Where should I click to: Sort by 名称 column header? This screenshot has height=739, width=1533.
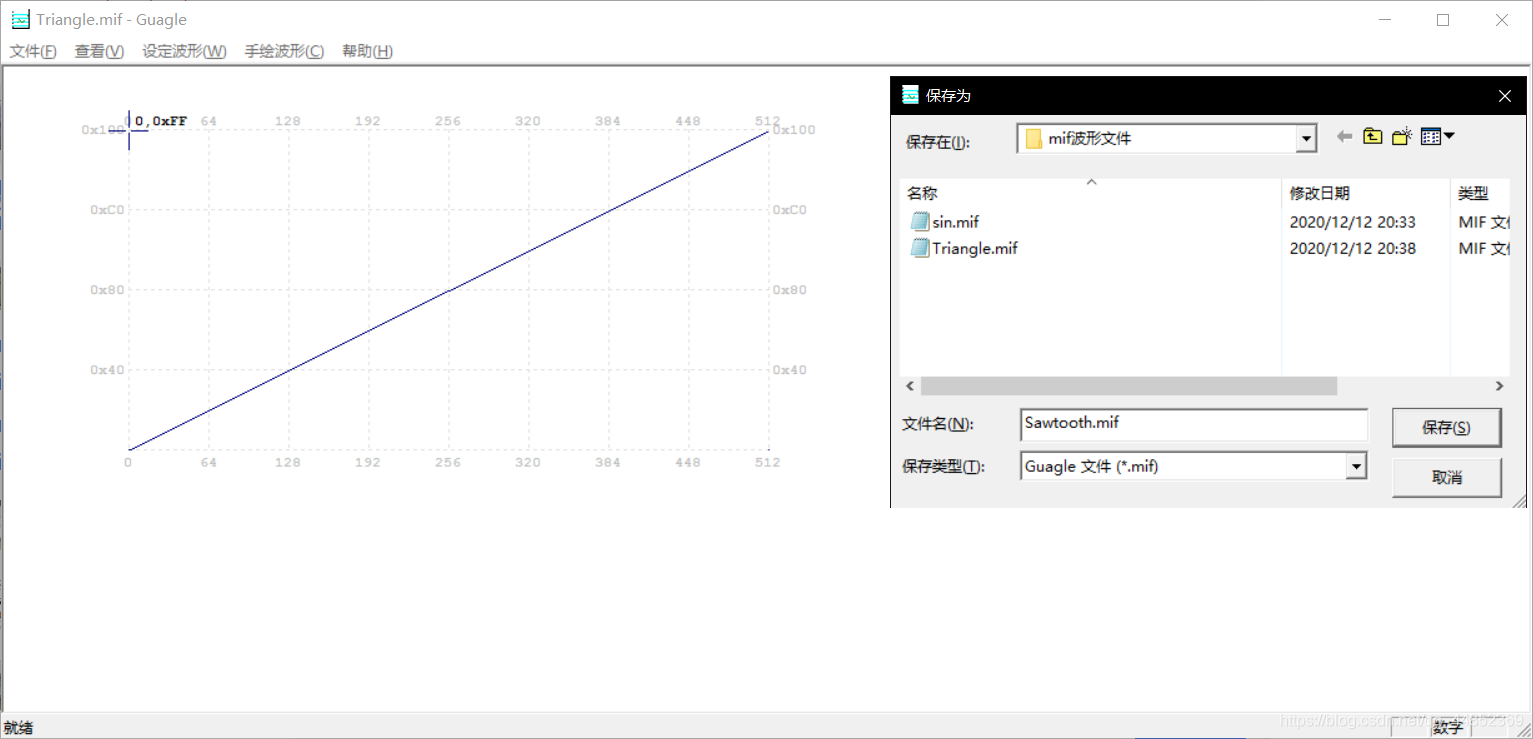pos(1091,193)
